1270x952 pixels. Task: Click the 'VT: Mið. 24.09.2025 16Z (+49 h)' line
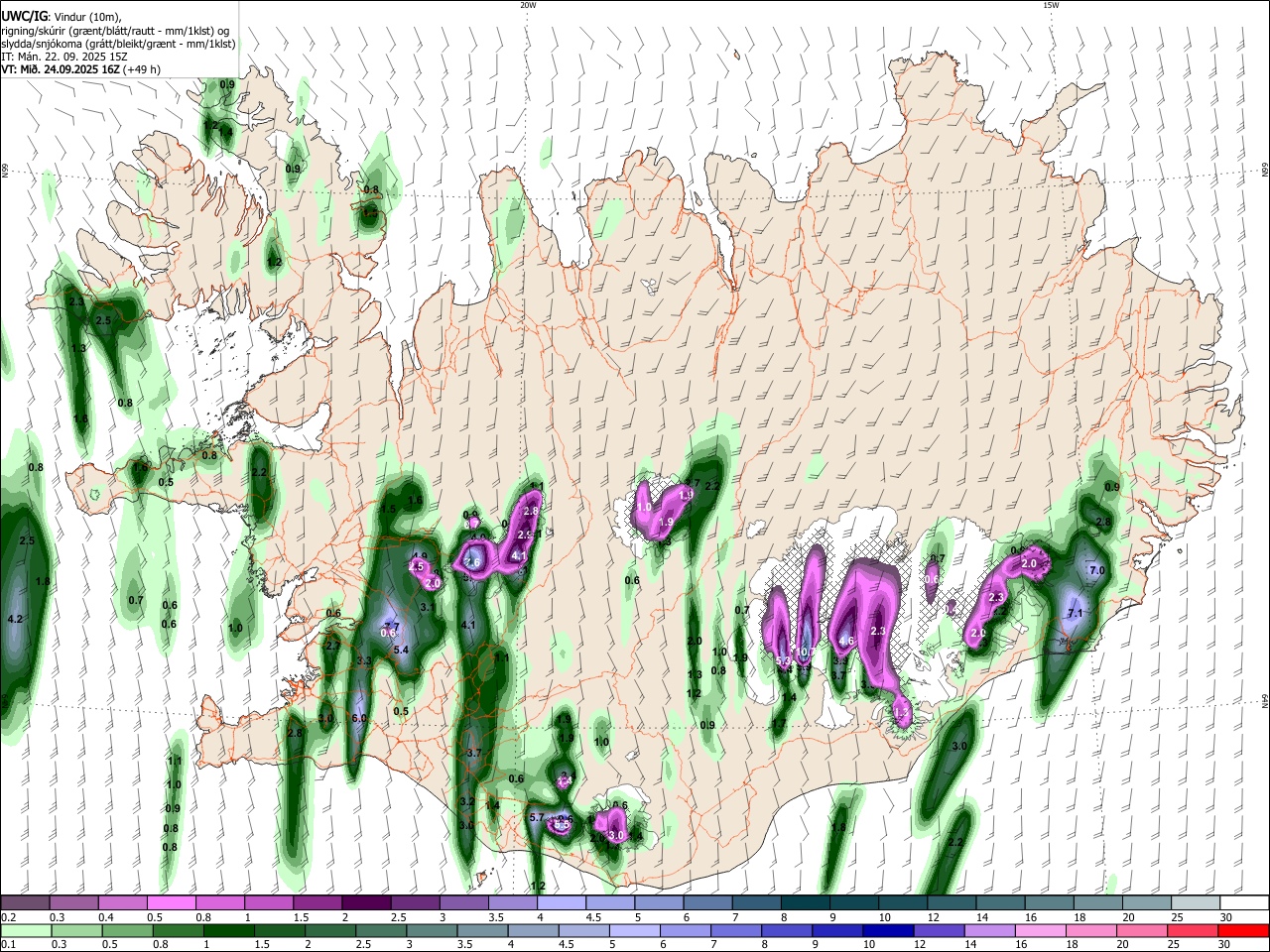[x=80, y=69]
